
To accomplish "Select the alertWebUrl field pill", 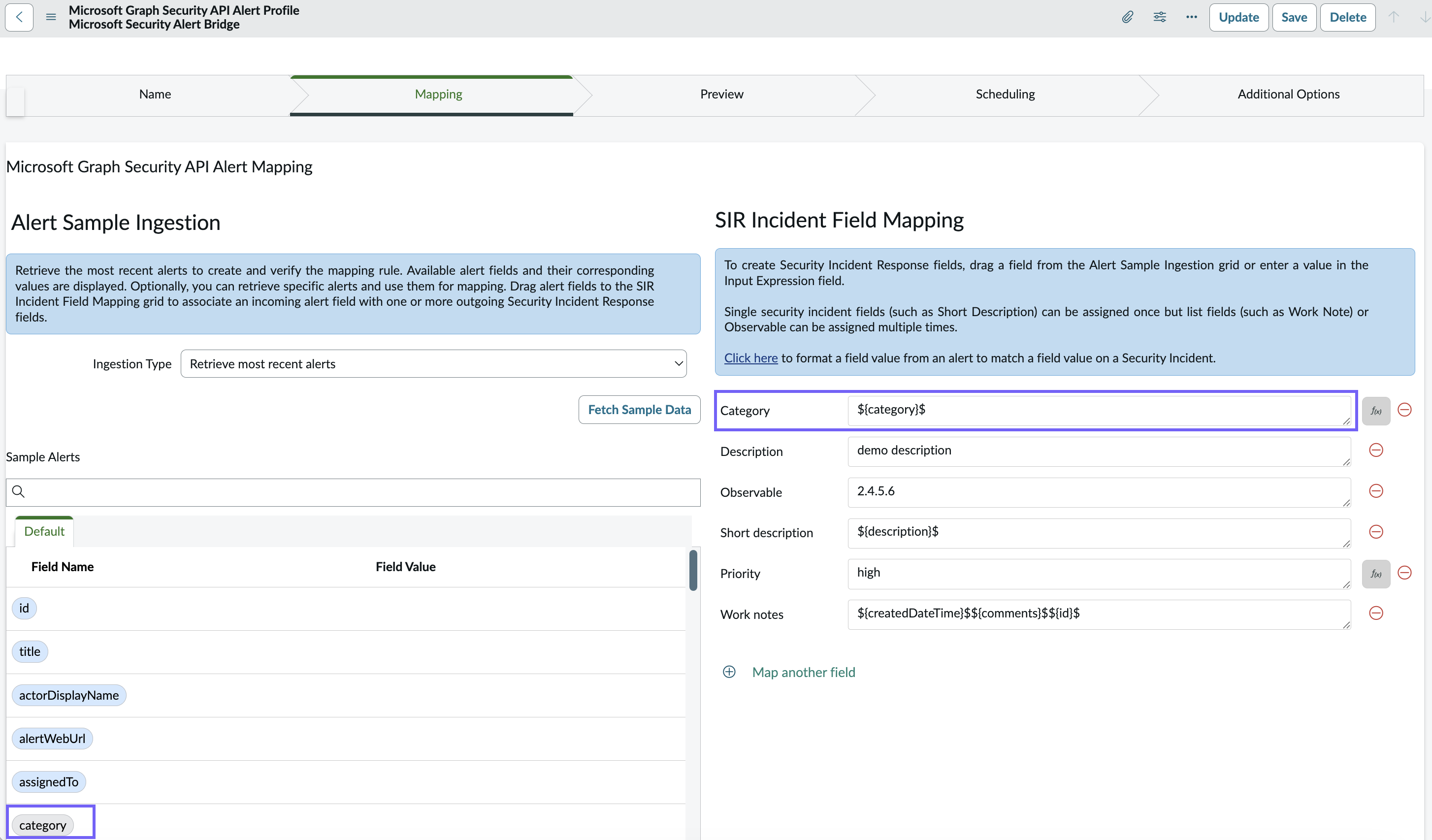I will (x=52, y=738).
